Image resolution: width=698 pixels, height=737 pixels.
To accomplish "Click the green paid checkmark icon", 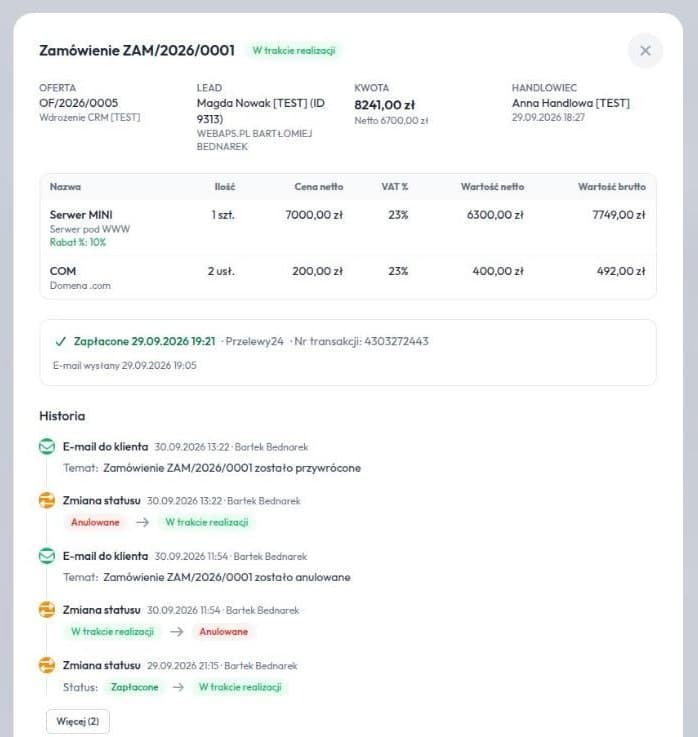I will (61, 341).
